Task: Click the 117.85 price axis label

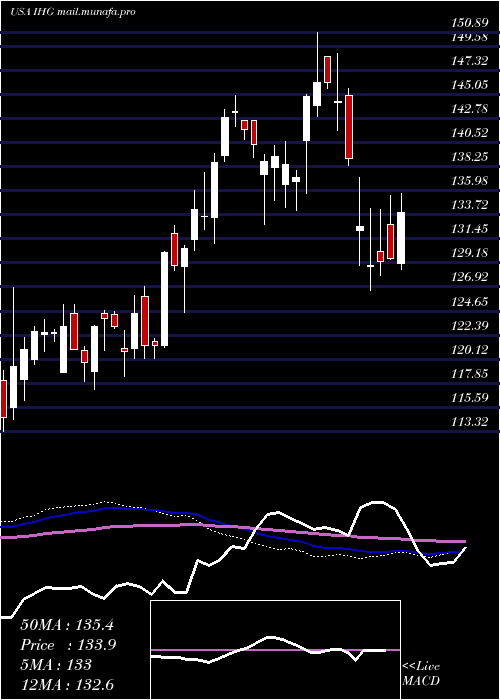Action: pyautogui.click(x=471, y=374)
